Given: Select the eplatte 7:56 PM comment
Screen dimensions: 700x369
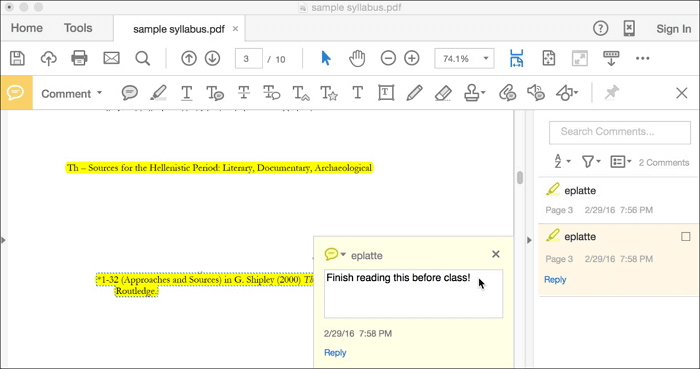Looking at the screenshot, I should pyautogui.click(x=619, y=199).
